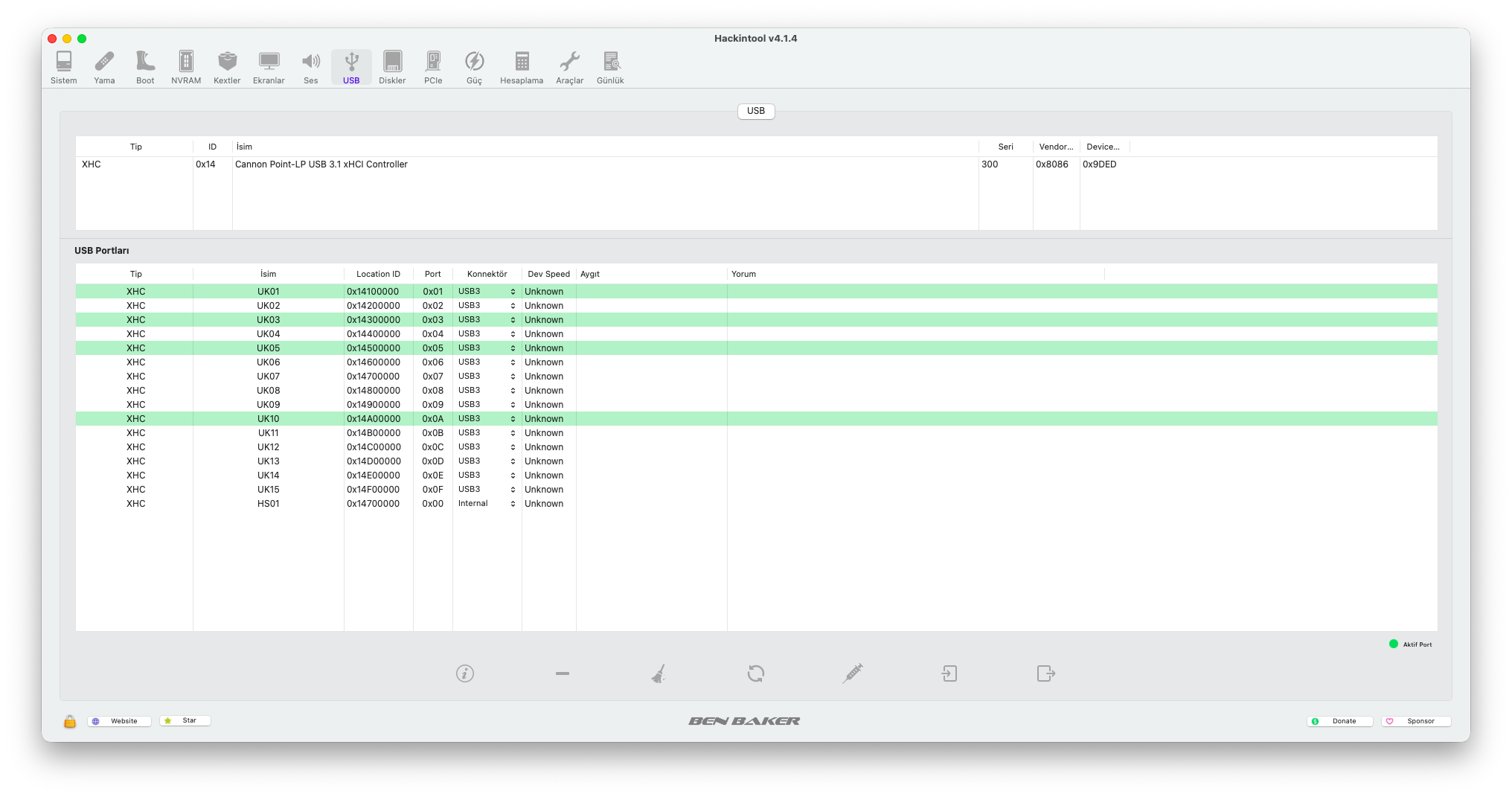The image size is (1512, 797).
Task: Open the Ses audio section
Action: [x=311, y=68]
